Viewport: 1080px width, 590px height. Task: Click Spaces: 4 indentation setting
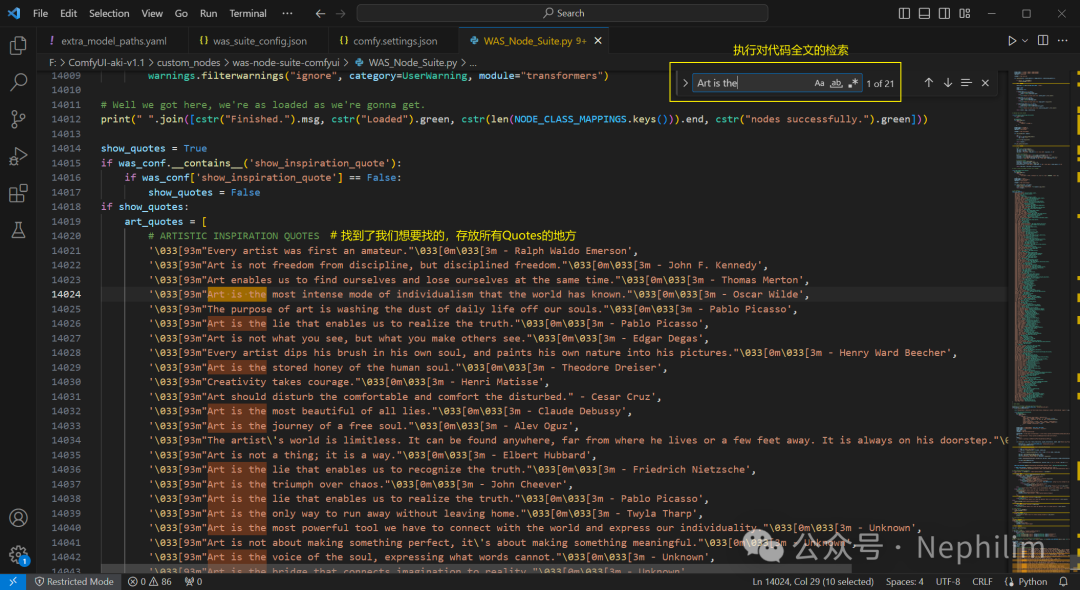point(904,581)
